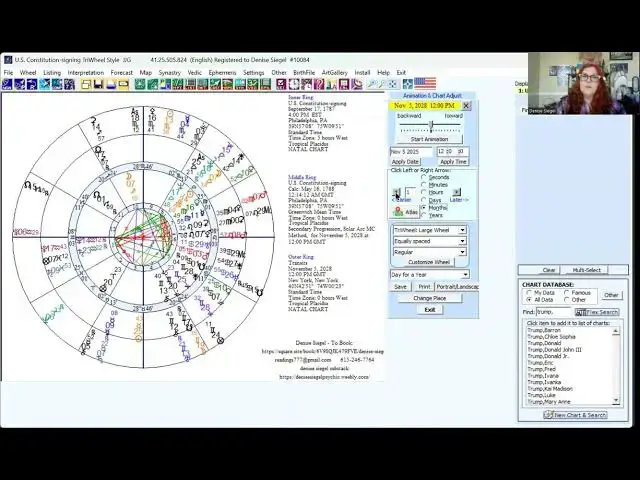Click the question mark toolbar icon

coord(319,84)
